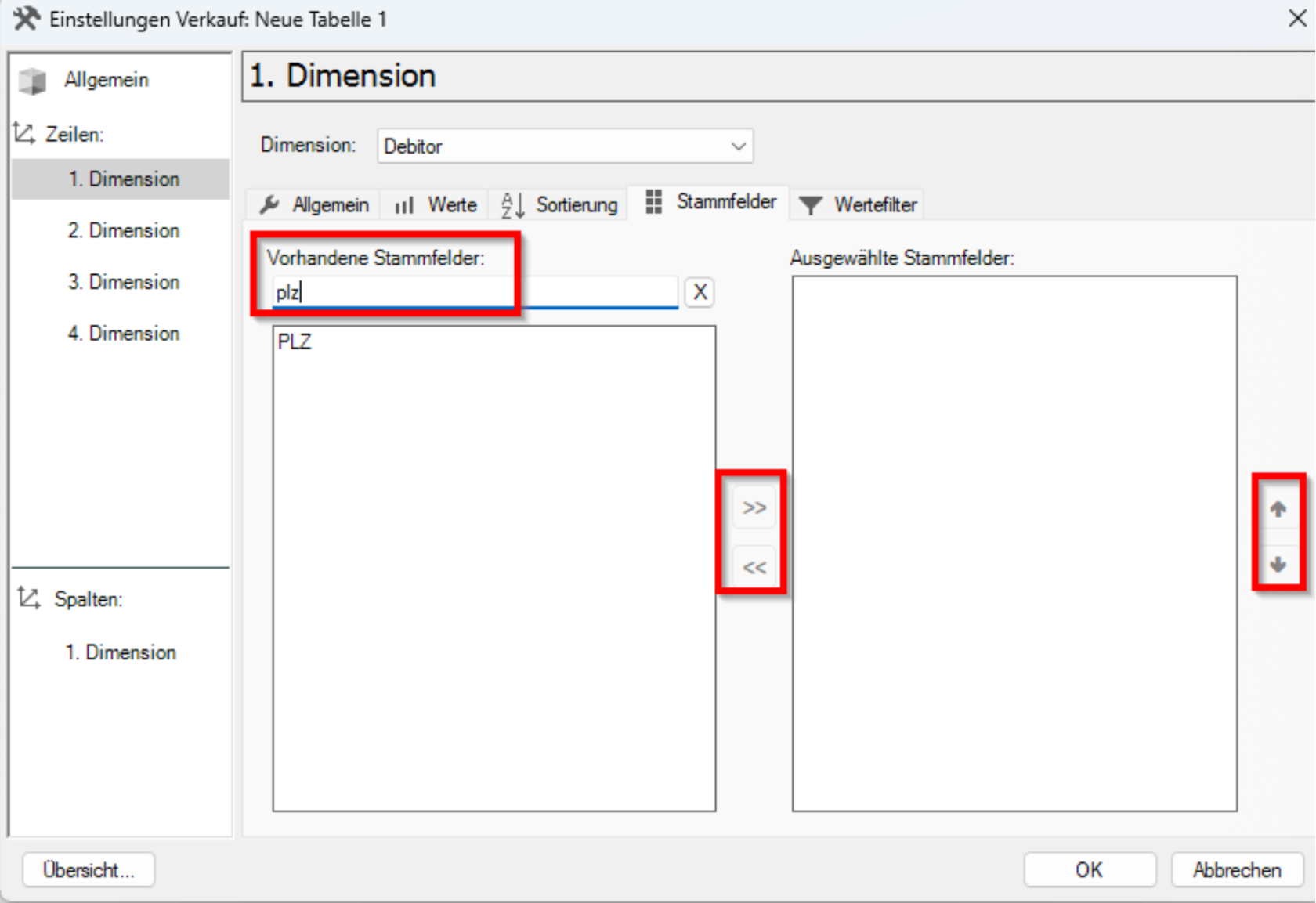The image size is (1316, 903).
Task: Switch to the Werte tab
Action: [435, 205]
